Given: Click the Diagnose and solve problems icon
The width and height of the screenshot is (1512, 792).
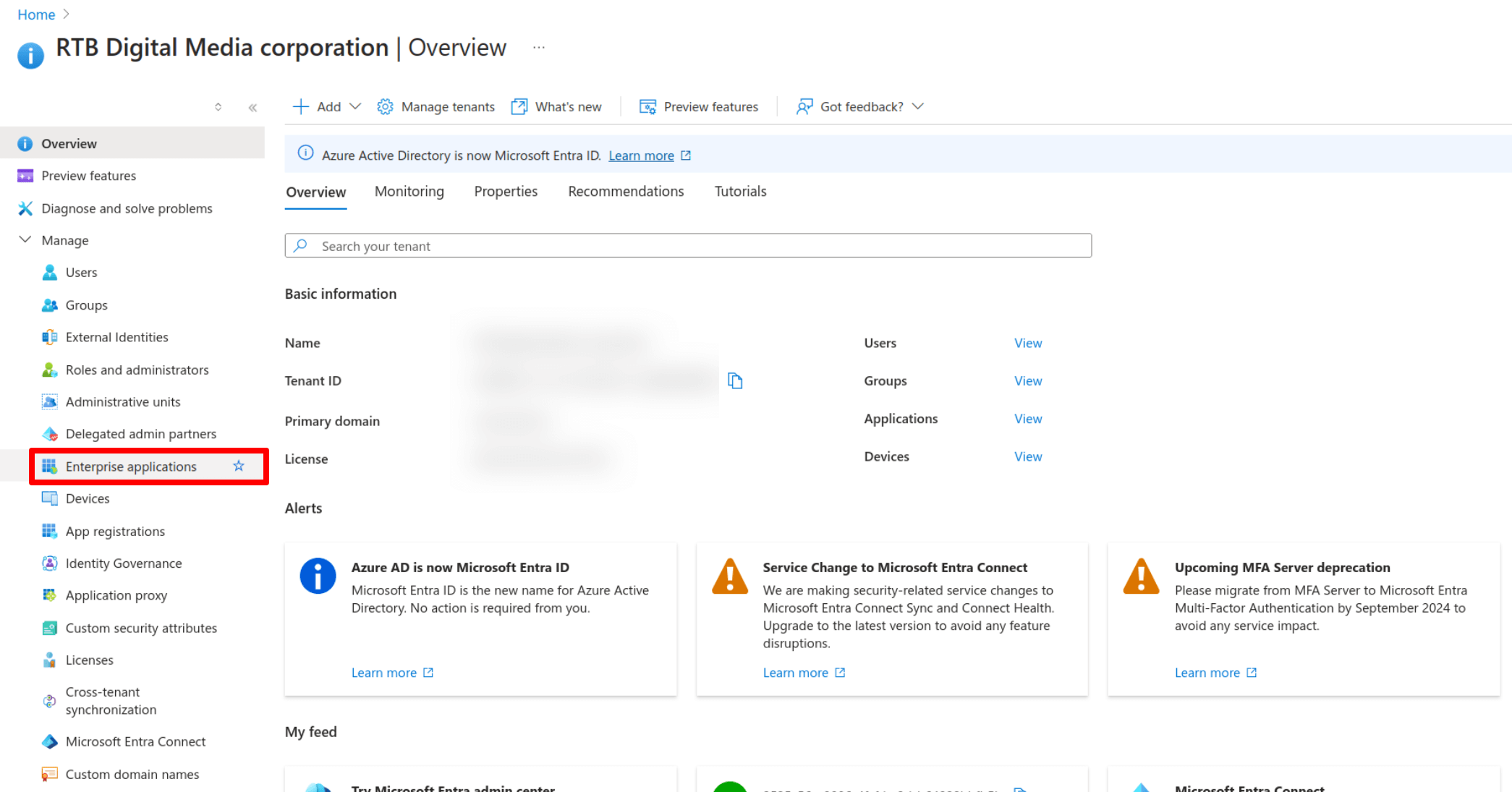Looking at the screenshot, I should [25, 208].
